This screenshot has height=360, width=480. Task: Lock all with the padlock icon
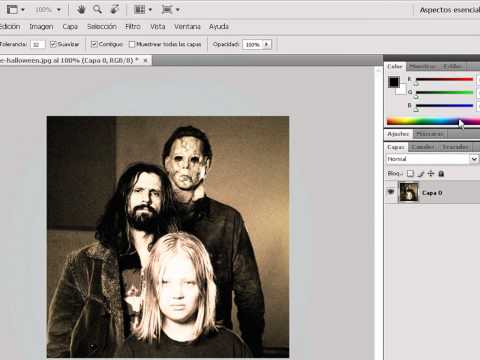(x=441, y=174)
